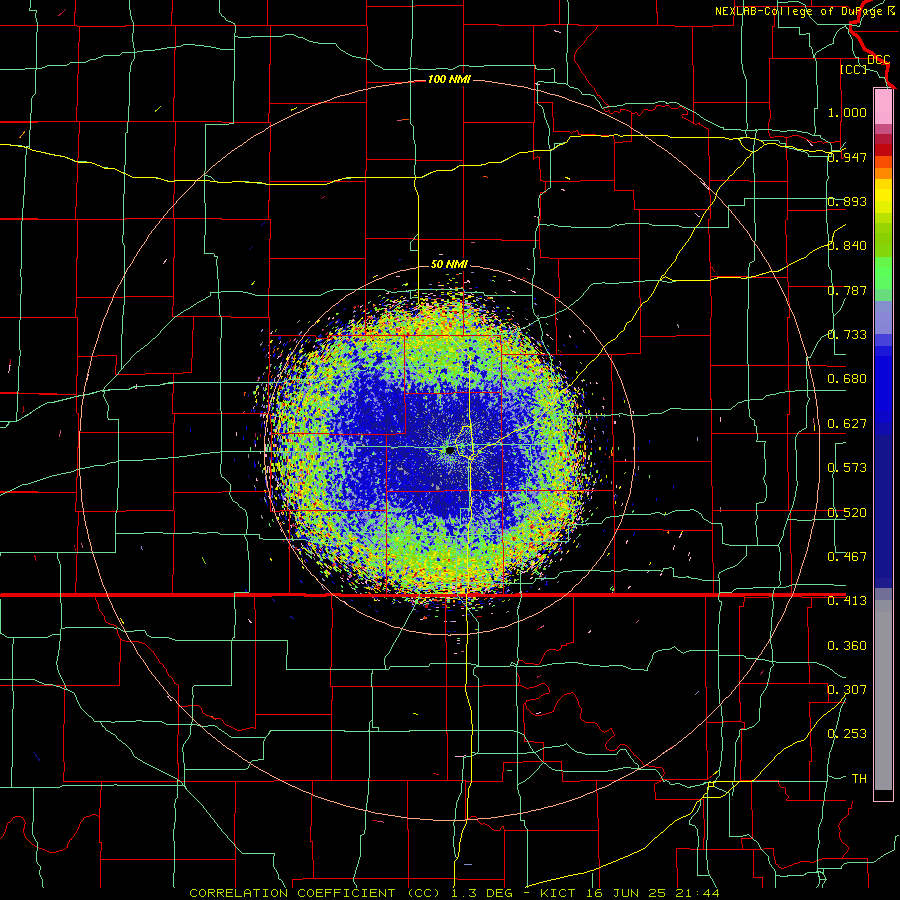Select the 0.840 scale value
Viewport: 900px width, 900px height.
tap(847, 246)
